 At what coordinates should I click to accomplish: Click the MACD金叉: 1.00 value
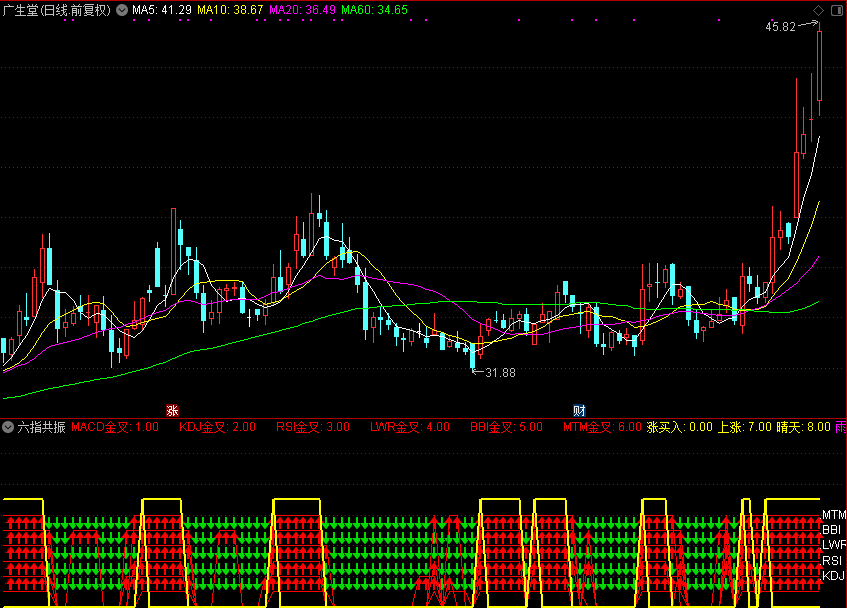115,427
